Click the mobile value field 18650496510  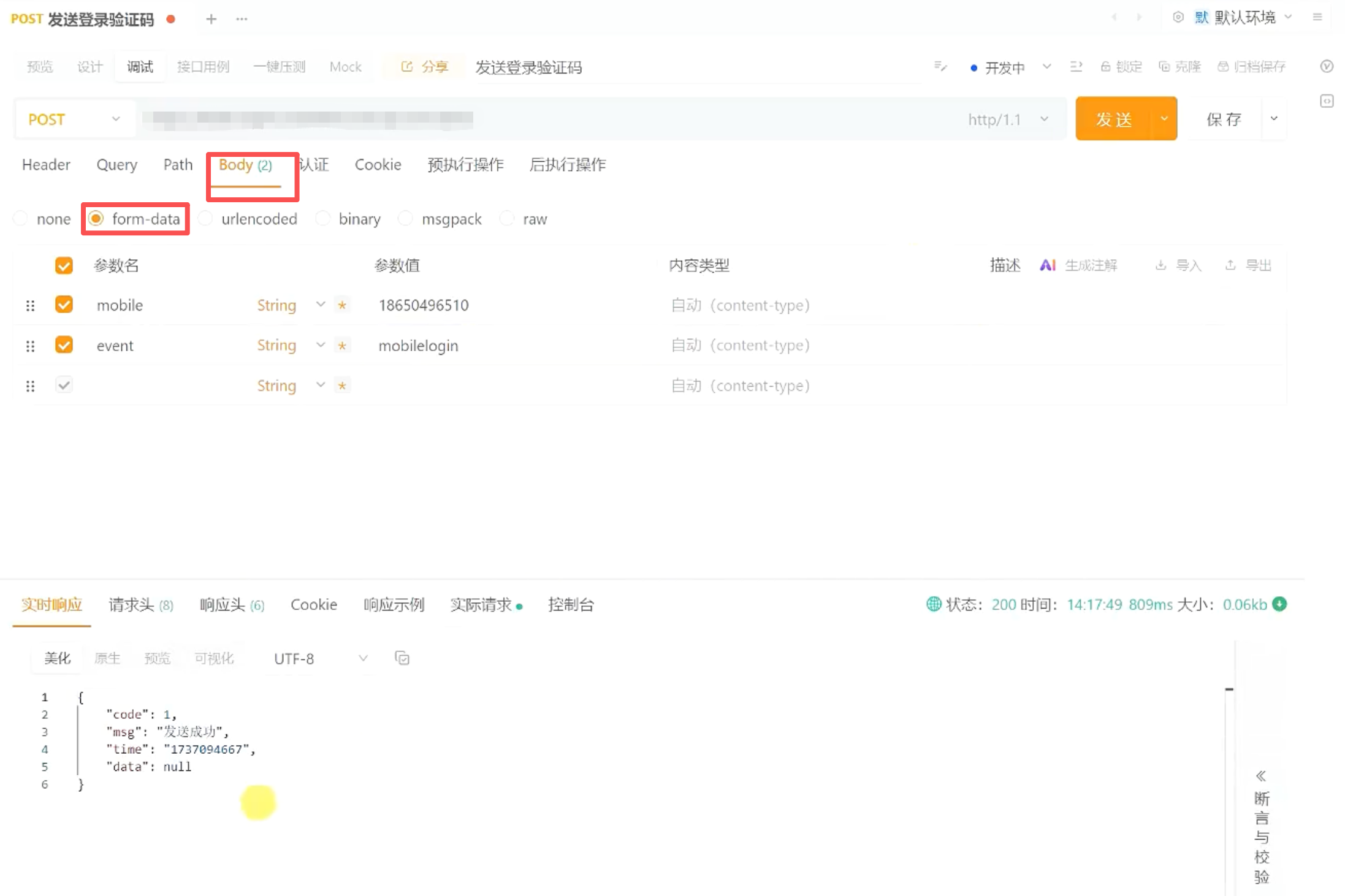[424, 305]
